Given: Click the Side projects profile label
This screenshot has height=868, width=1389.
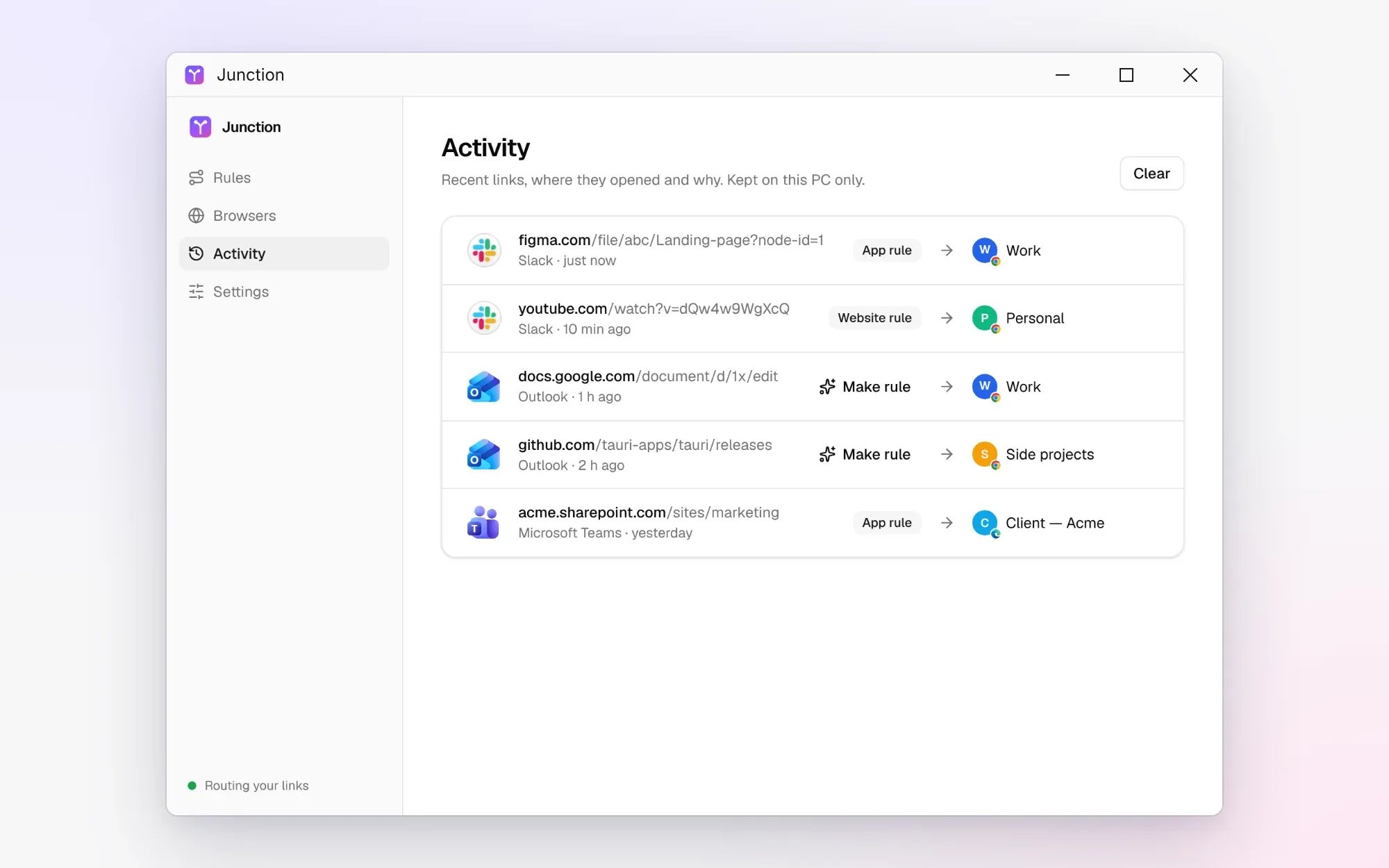Looking at the screenshot, I should click(1049, 454).
